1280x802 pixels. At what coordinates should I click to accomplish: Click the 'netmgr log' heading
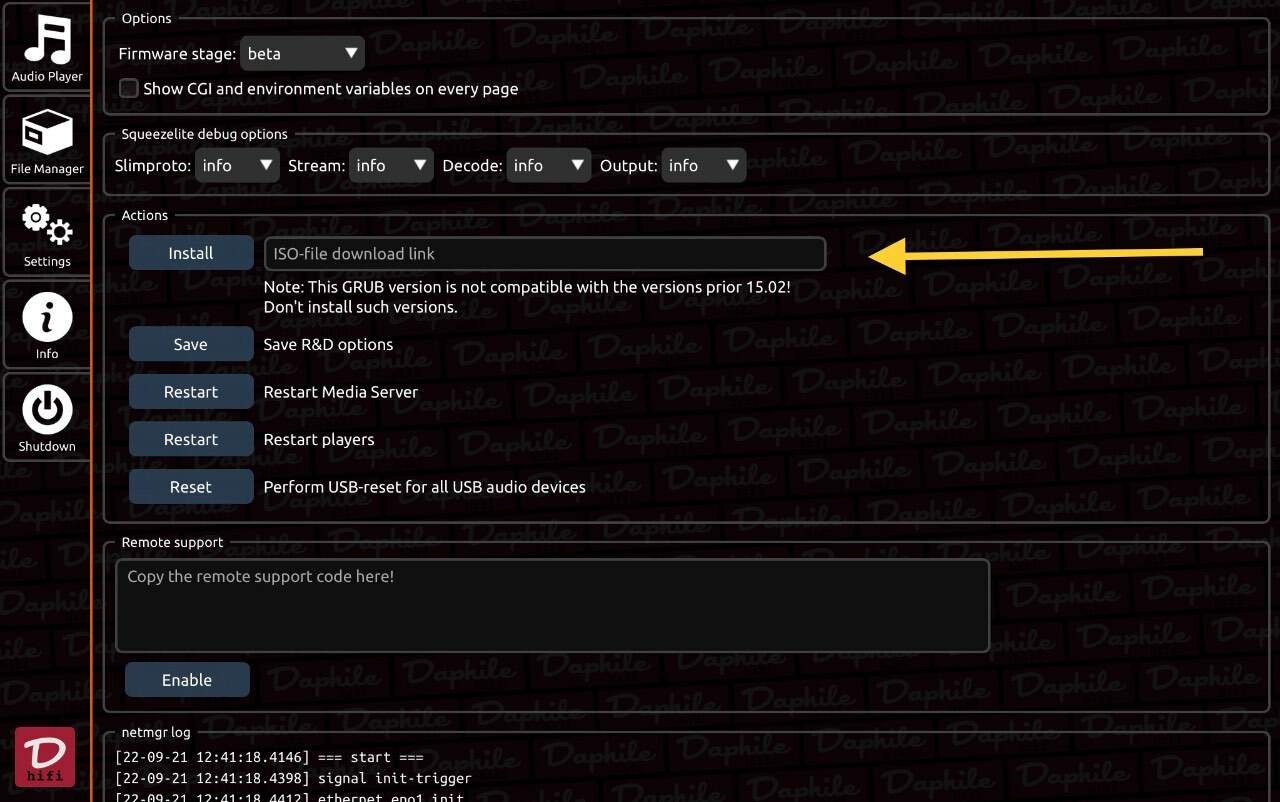156,732
